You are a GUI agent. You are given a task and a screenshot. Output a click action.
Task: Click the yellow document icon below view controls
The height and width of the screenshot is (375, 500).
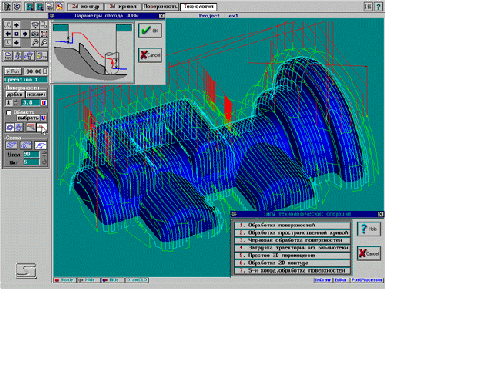pos(41,56)
